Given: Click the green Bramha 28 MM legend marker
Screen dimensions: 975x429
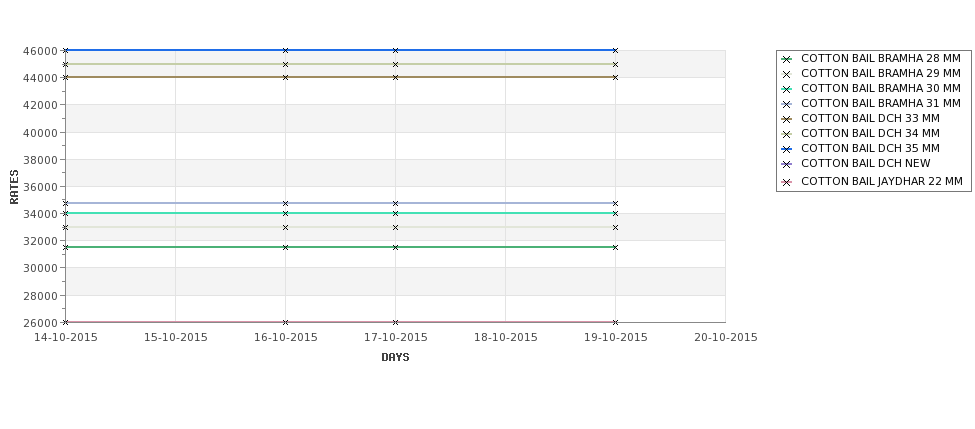Looking at the screenshot, I should [x=786, y=59].
